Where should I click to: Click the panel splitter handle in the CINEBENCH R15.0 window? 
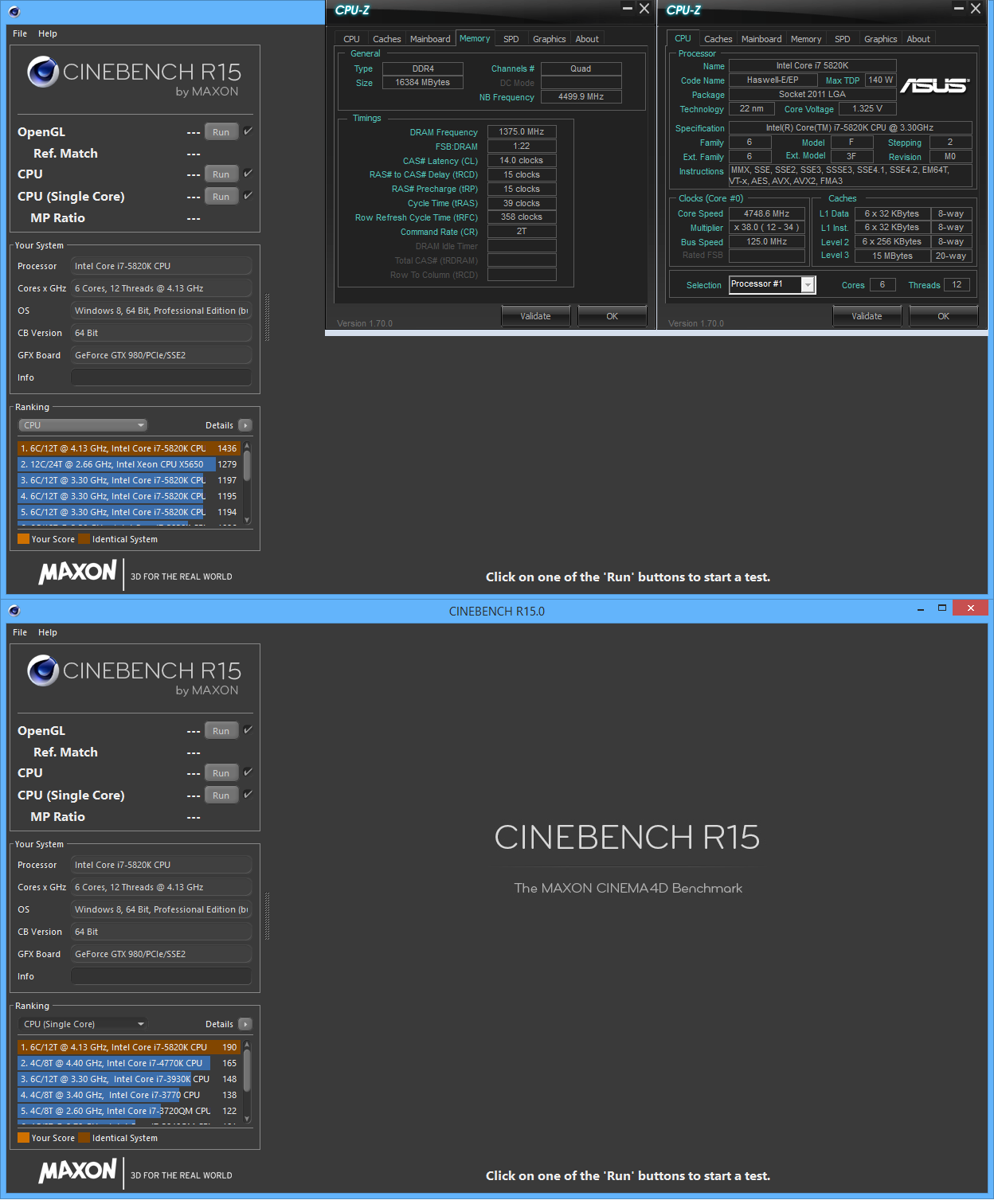click(267, 917)
